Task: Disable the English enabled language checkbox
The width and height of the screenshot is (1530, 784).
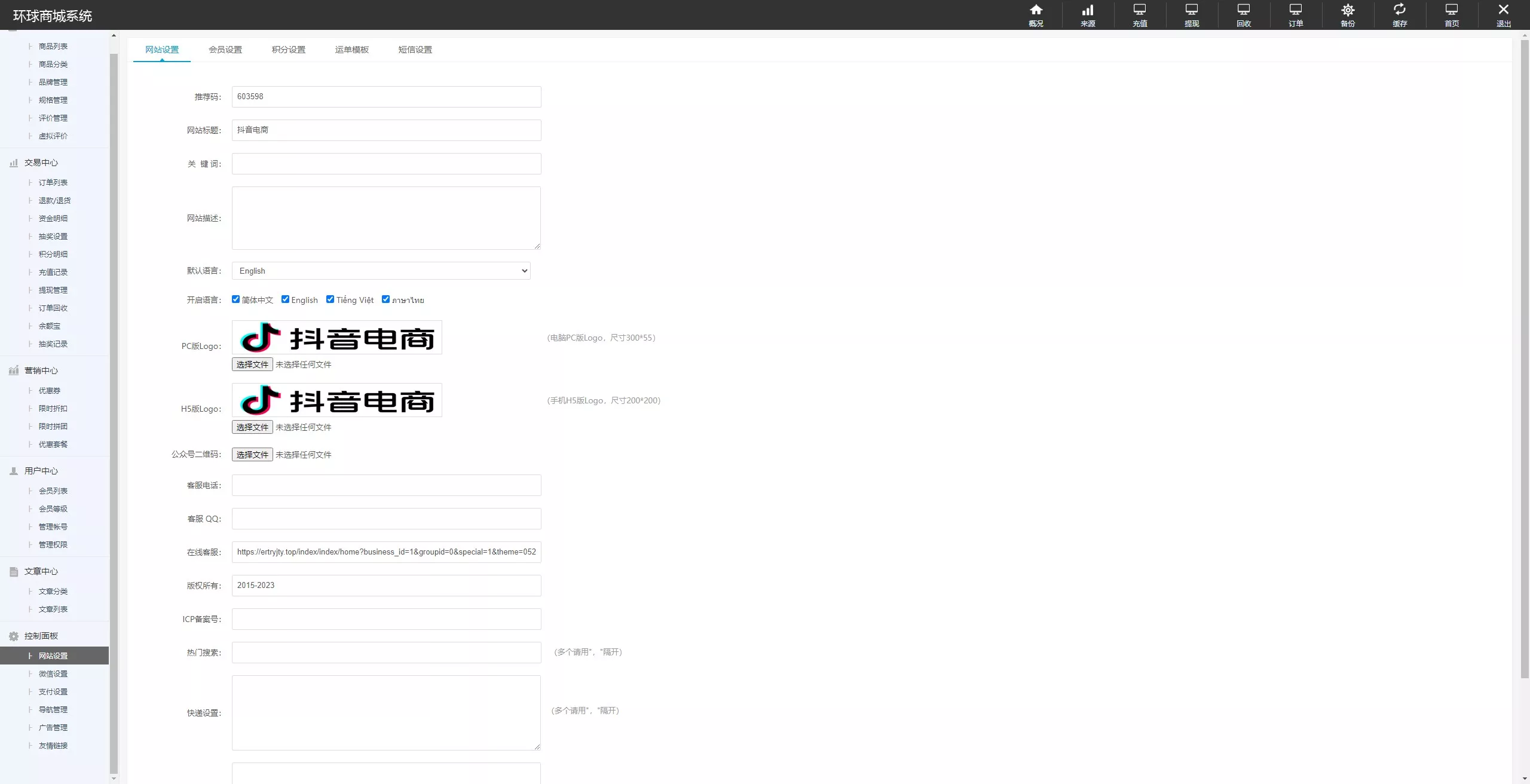Action: click(286, 299)
